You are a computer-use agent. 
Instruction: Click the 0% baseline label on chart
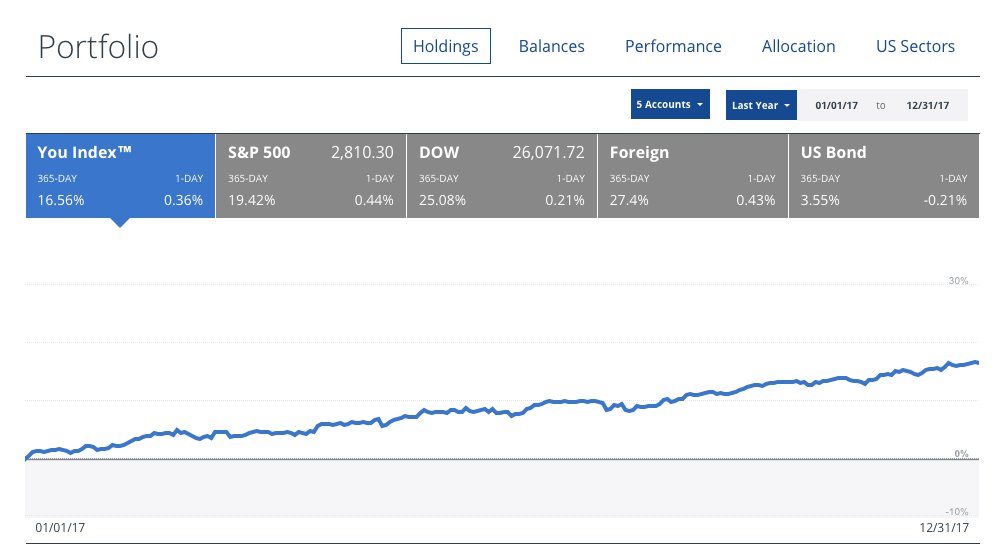[960, 454]
